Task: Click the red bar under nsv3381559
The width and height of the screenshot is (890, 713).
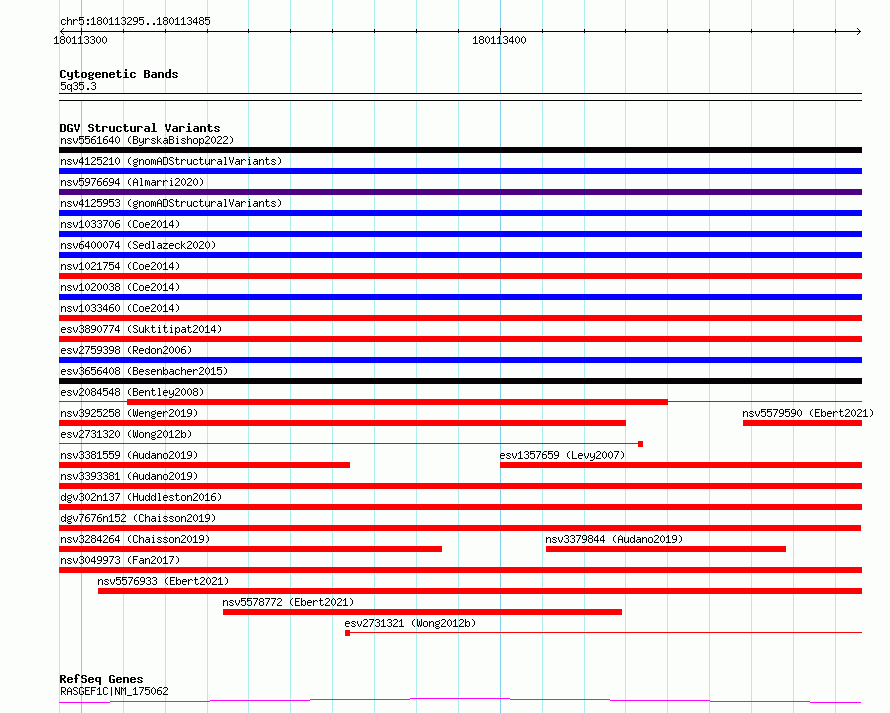Action: pos(204,465)
